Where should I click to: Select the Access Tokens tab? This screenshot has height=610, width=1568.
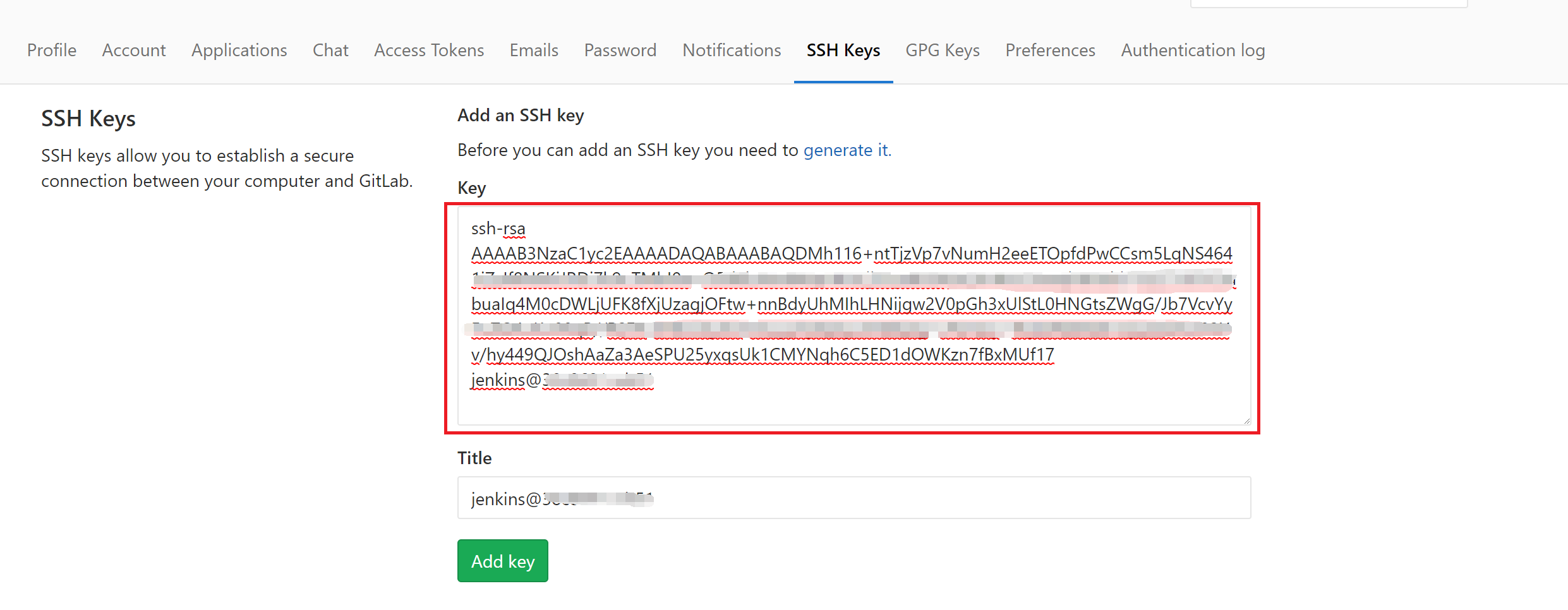click(429, 51)
